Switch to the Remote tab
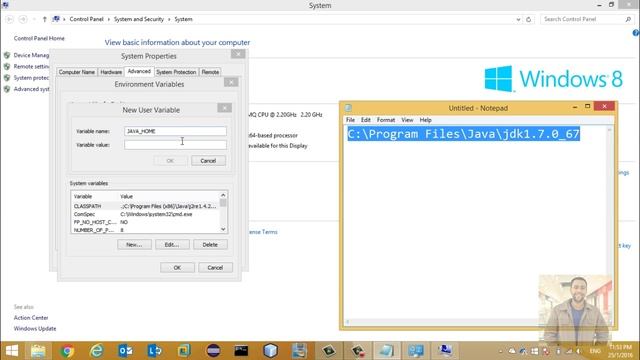 click(x=210, y=72)
